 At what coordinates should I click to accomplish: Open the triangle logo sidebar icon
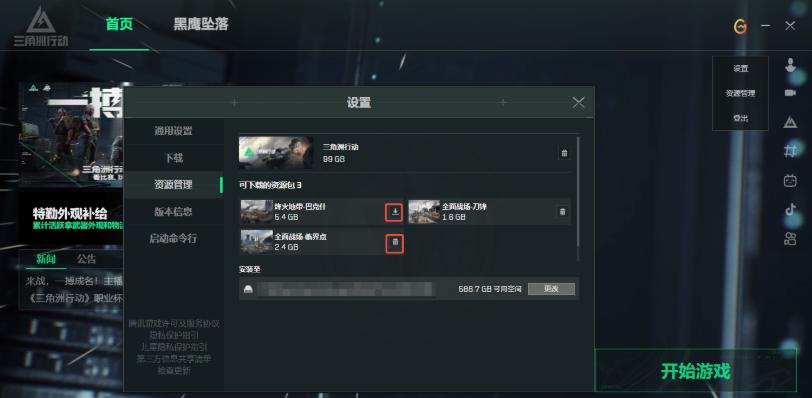[790, 122]
